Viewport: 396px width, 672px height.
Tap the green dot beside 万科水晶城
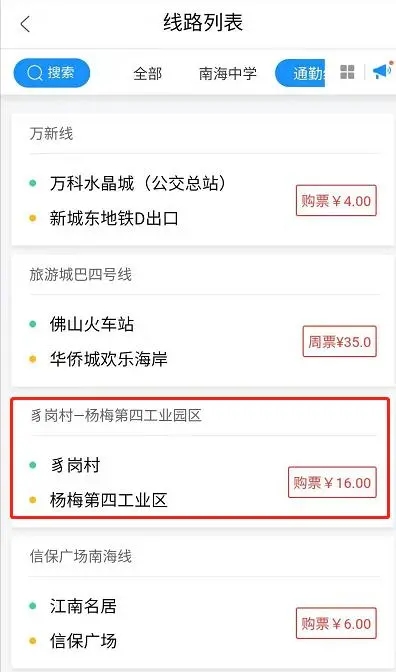point(33,183)
